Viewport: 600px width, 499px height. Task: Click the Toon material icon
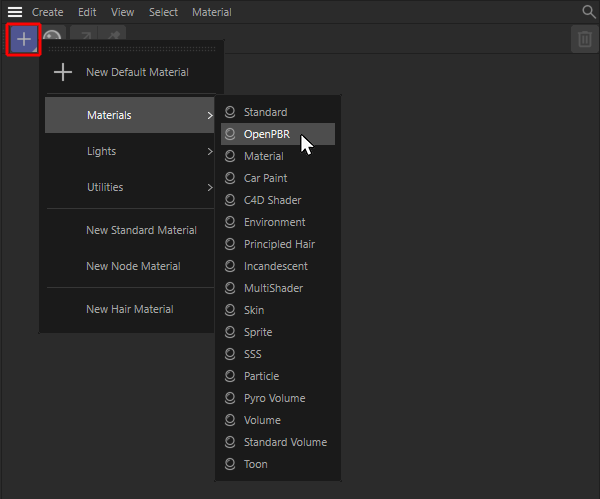pyautogui.click(x=231, y=464)
